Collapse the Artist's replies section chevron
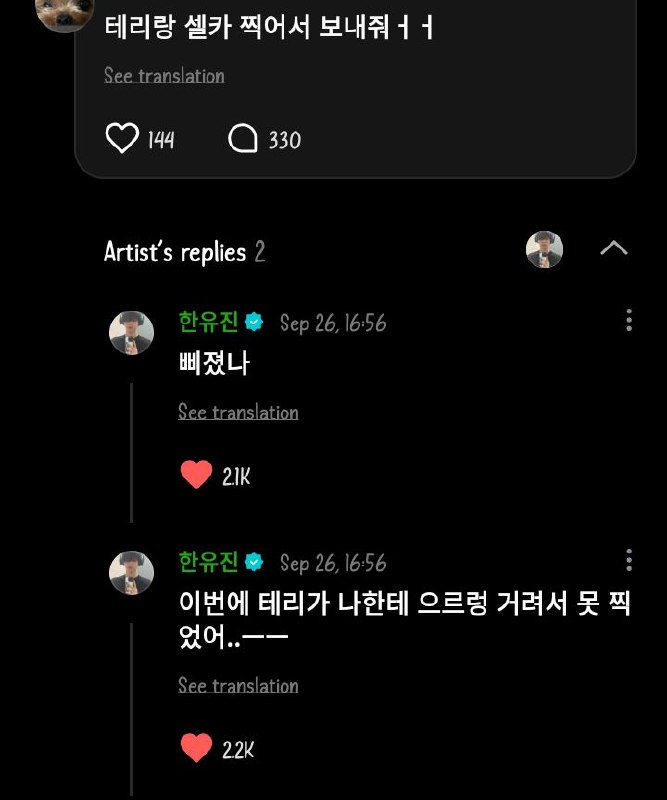 tap(614, 248)
